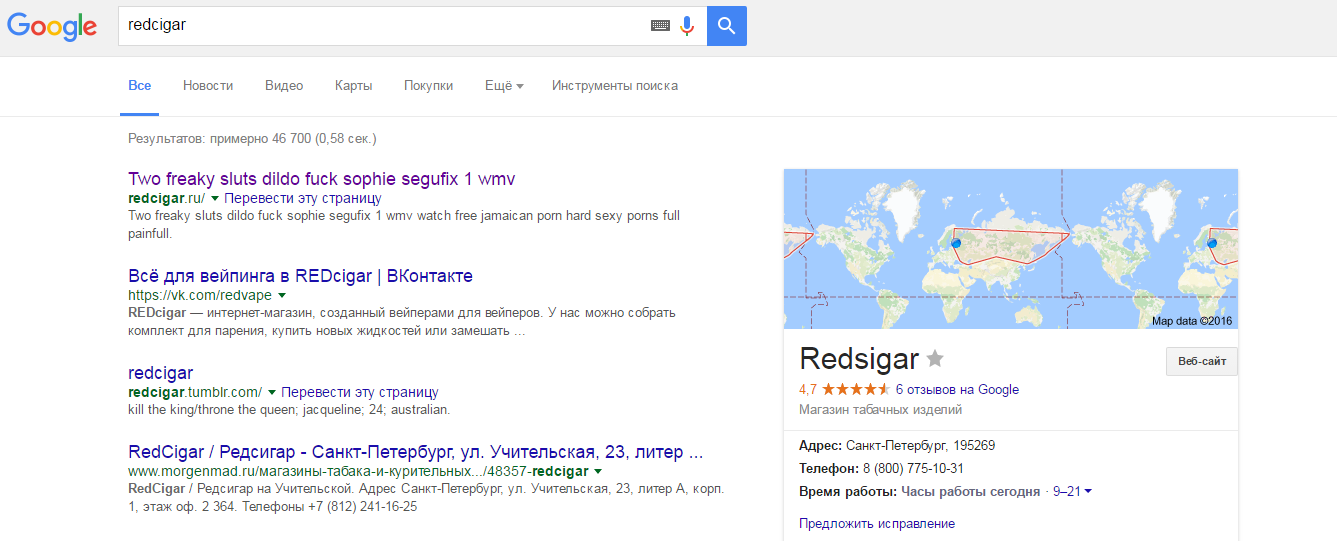
Task: Select the Все tab
Action: tap(140, 86)
